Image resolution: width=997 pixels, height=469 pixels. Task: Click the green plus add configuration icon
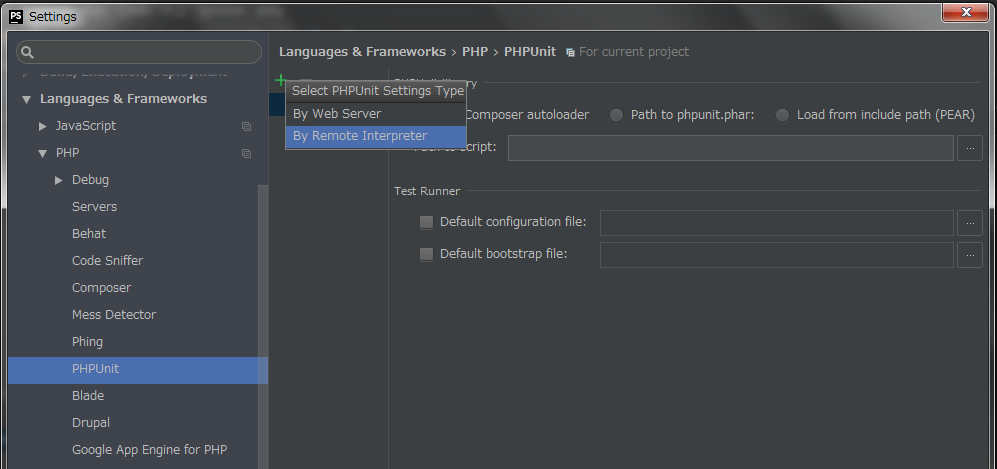click(x=280, y=80)
